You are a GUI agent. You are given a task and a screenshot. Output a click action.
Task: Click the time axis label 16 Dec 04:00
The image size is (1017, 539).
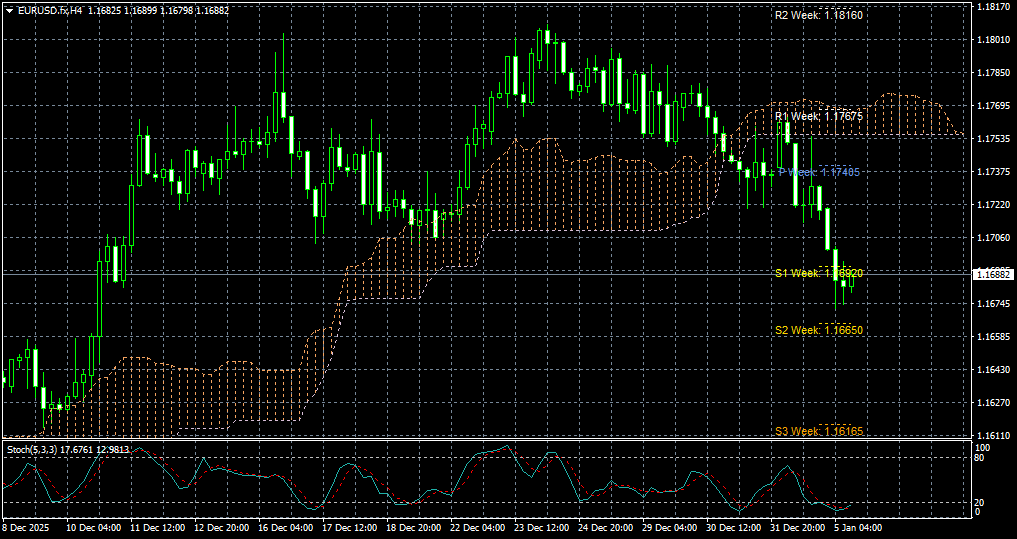tap(285, 529)
